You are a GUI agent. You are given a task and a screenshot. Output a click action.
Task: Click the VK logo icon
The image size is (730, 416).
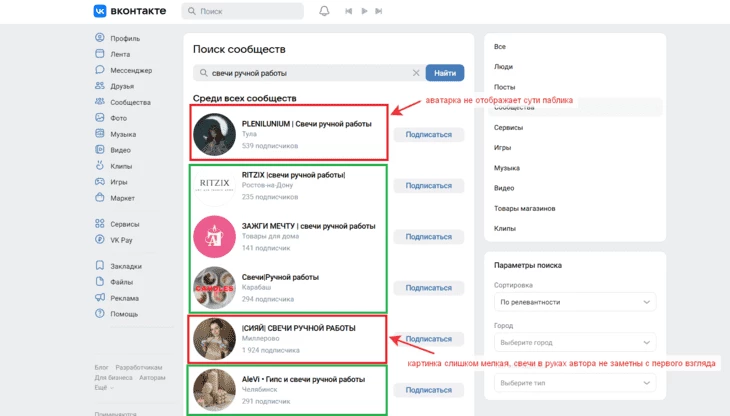click(100, 11)
